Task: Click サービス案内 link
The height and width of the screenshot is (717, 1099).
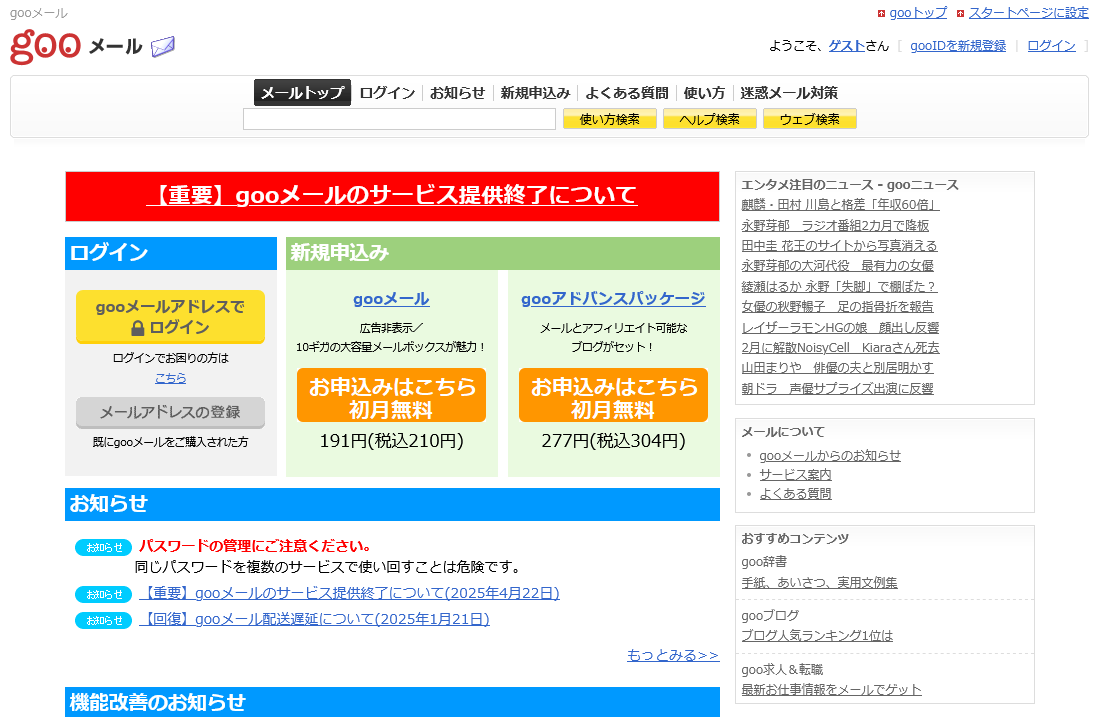Action: click(795, 474)
